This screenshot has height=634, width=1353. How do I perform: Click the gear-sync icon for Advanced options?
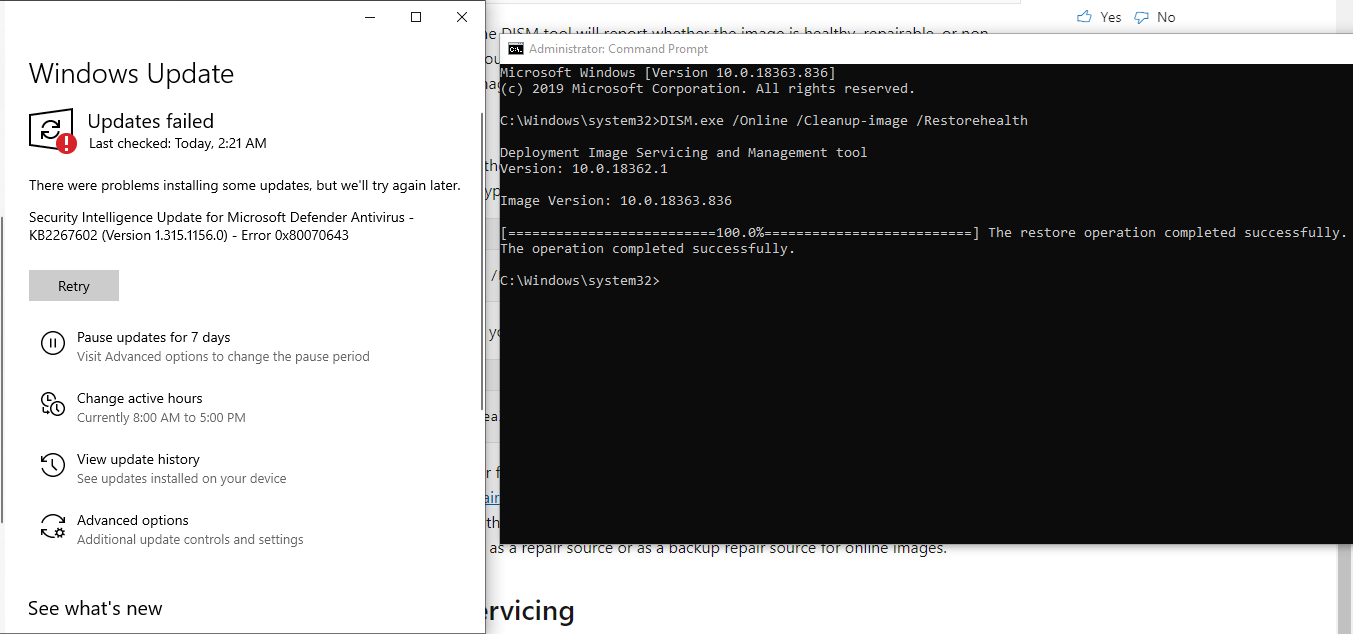click(x=52, y=527)
